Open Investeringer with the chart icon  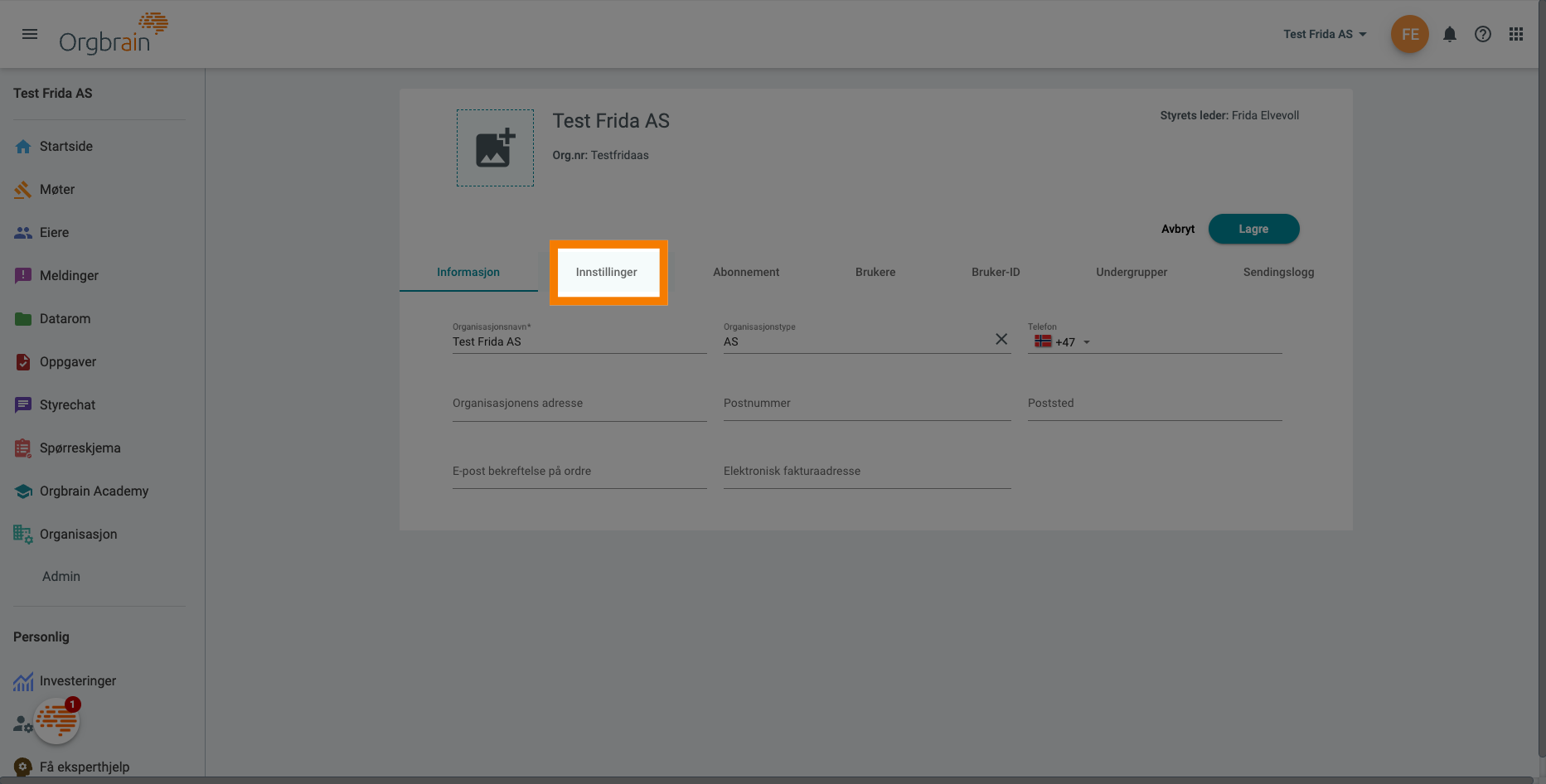click(x=22, y=680)
